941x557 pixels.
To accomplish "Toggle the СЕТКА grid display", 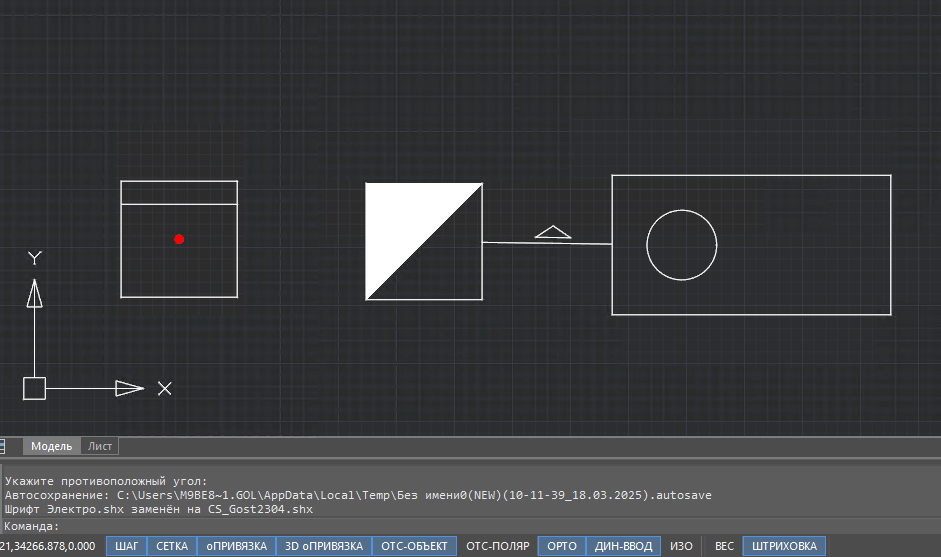I will (172, 546).
